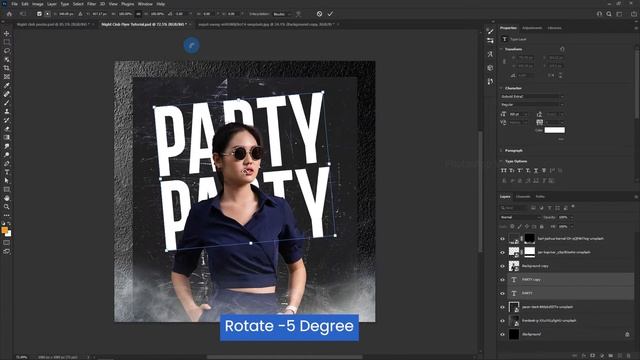Open the Normal blend mode dropdown
The width and height of the screenshot is (640, 360).
(x=519, y=217)
